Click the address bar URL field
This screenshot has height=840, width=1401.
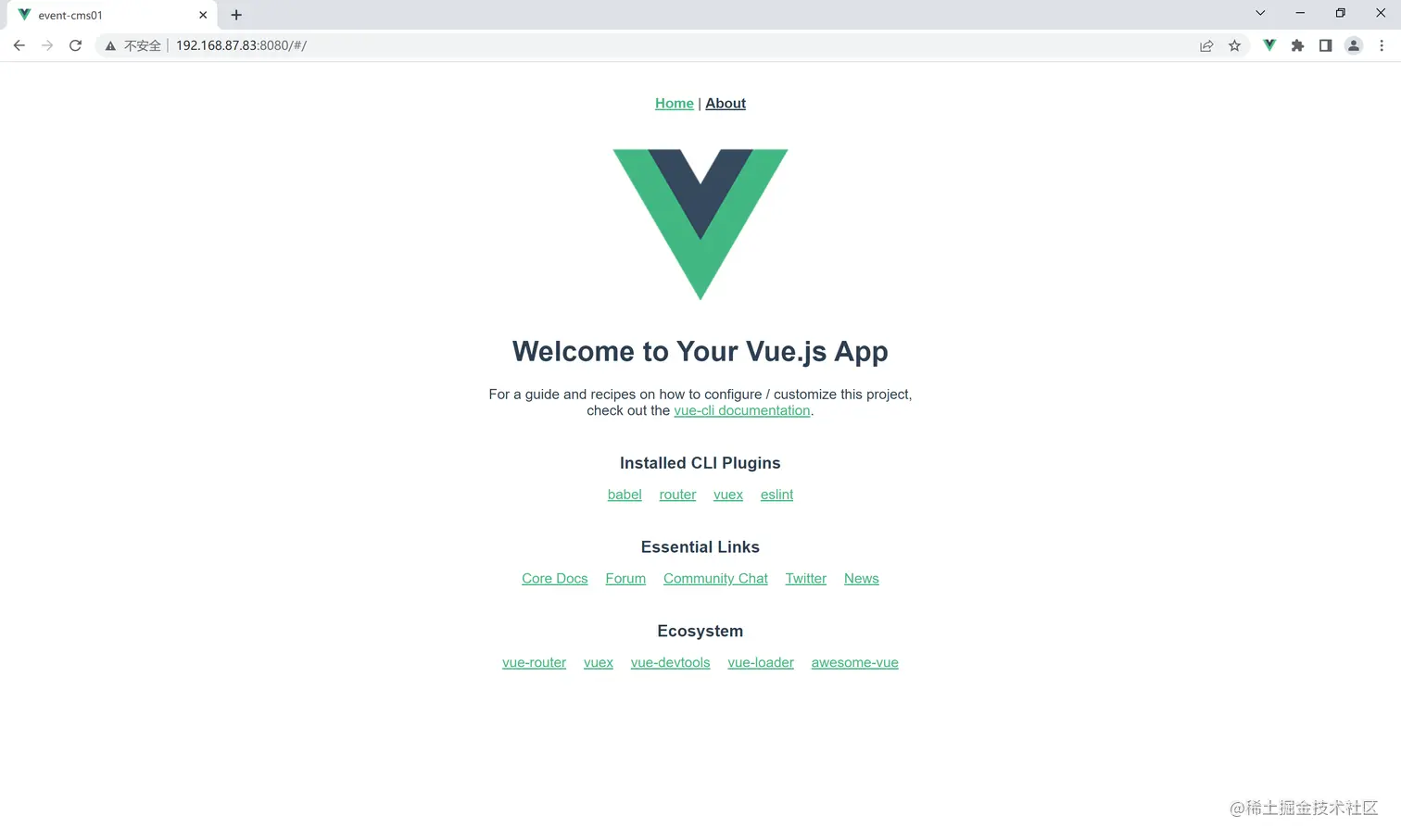(649, 45)
